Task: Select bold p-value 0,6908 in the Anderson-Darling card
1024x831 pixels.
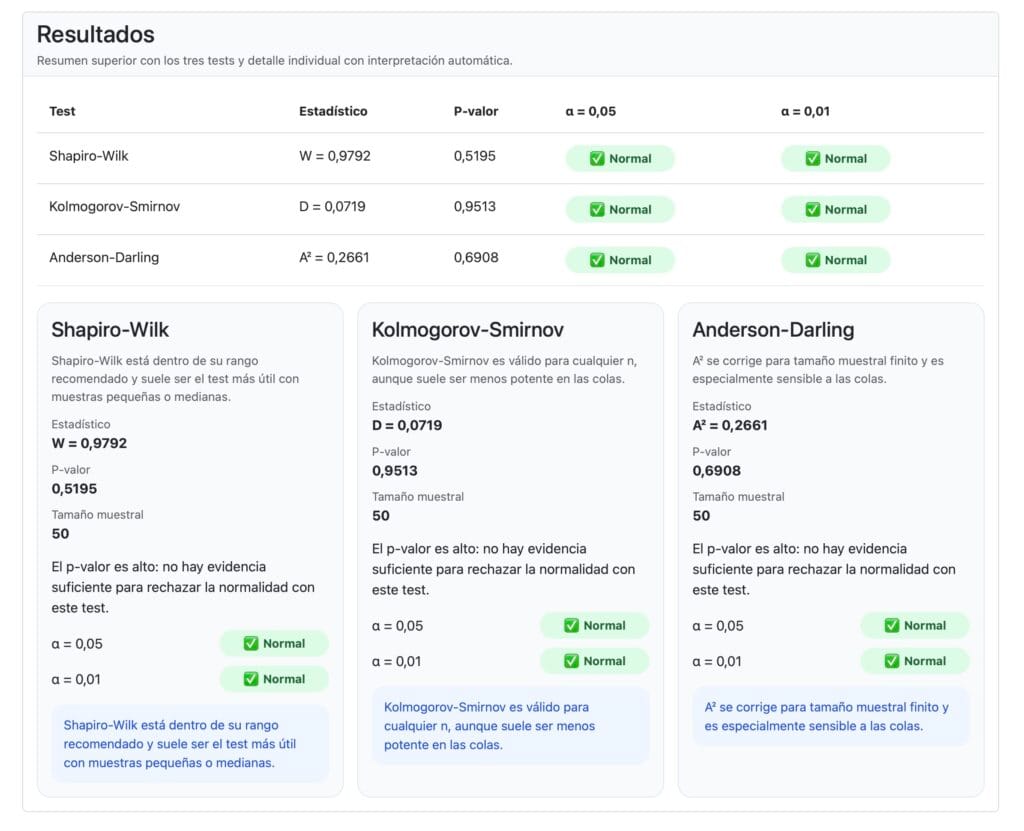Action: coord(716,470)
